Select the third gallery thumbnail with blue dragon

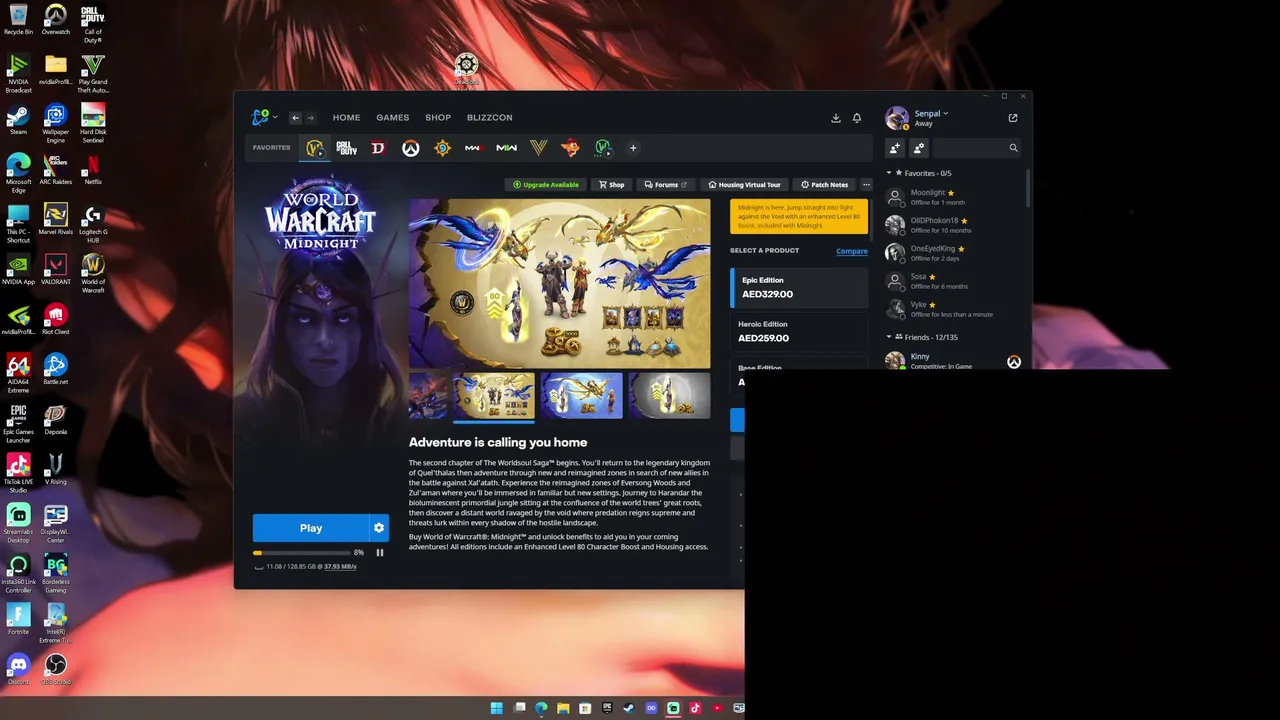pos(581,395)
